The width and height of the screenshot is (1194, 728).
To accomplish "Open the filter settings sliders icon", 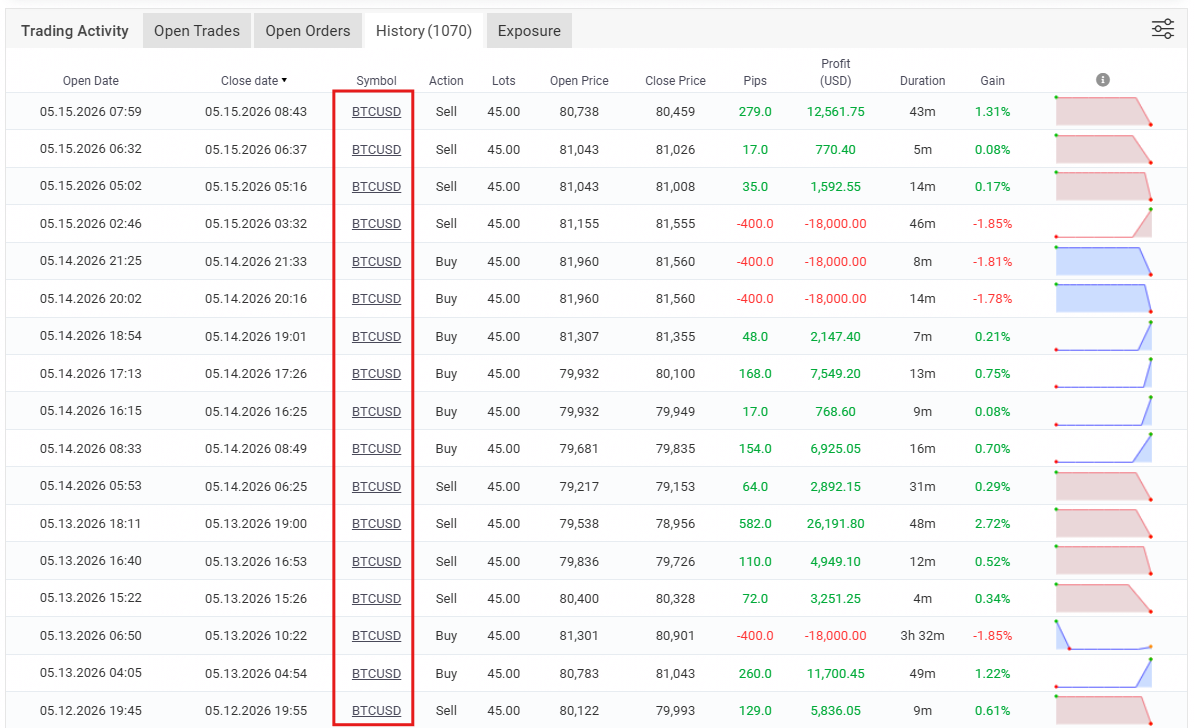I will click(1162, 30).
